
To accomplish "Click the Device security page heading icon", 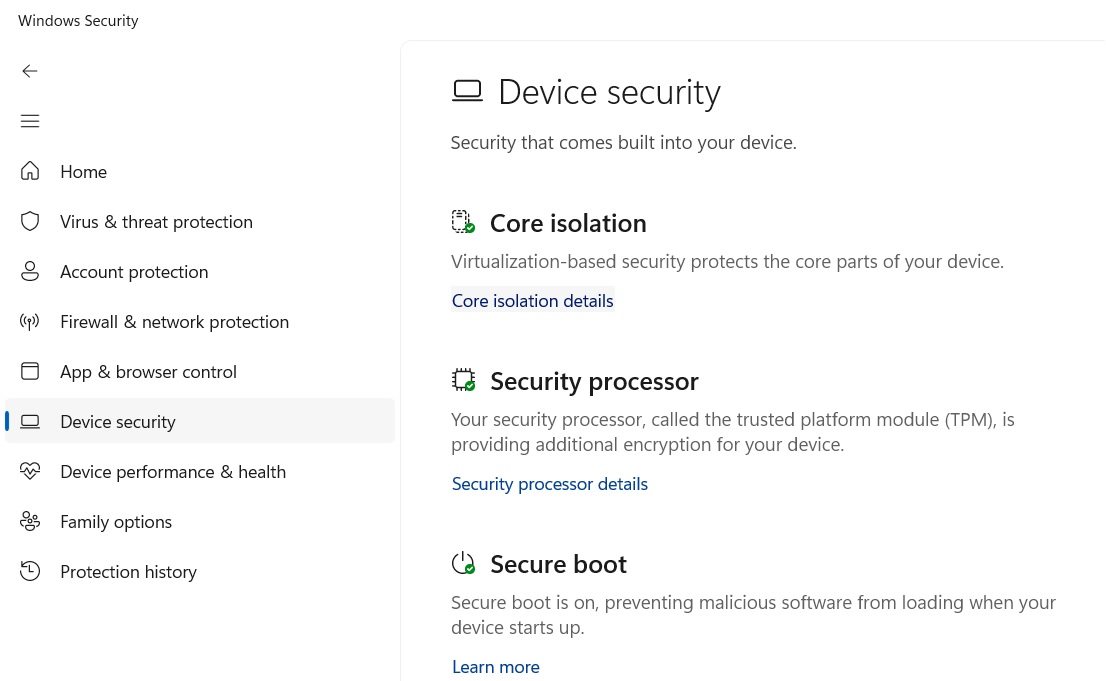I will pos(467,90).
